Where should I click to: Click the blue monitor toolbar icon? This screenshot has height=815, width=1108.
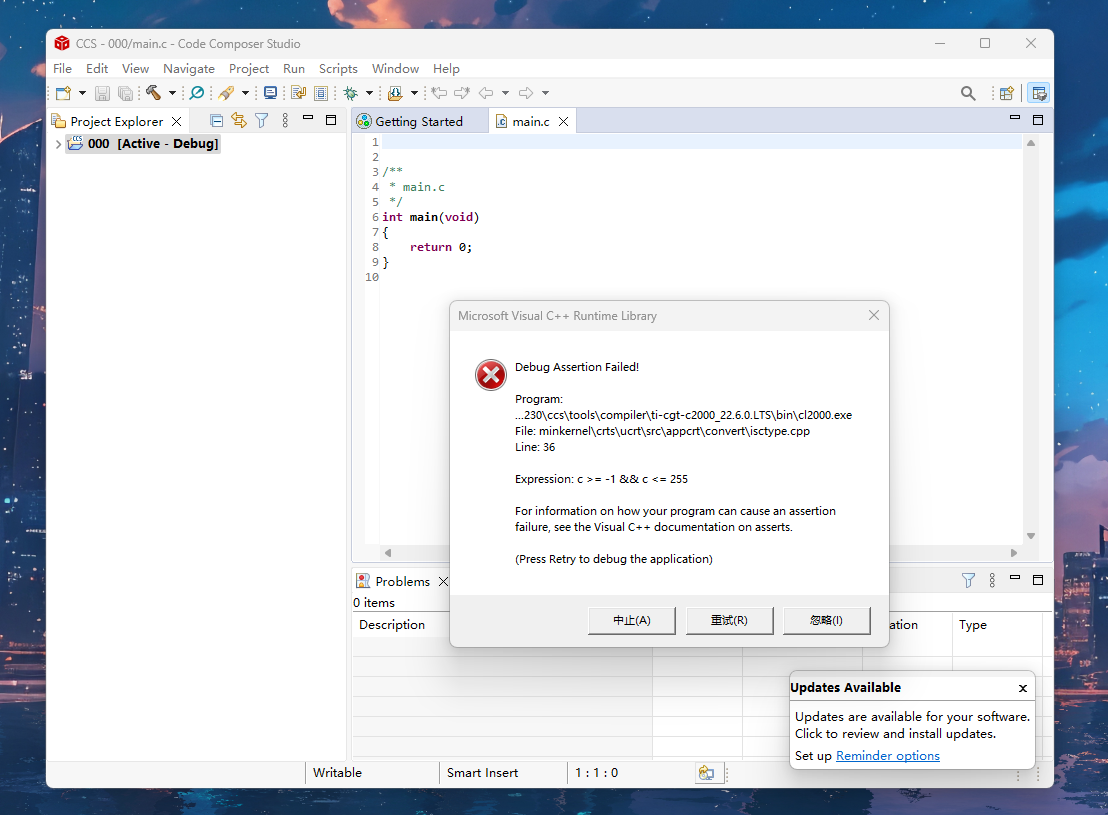[270, 93]
